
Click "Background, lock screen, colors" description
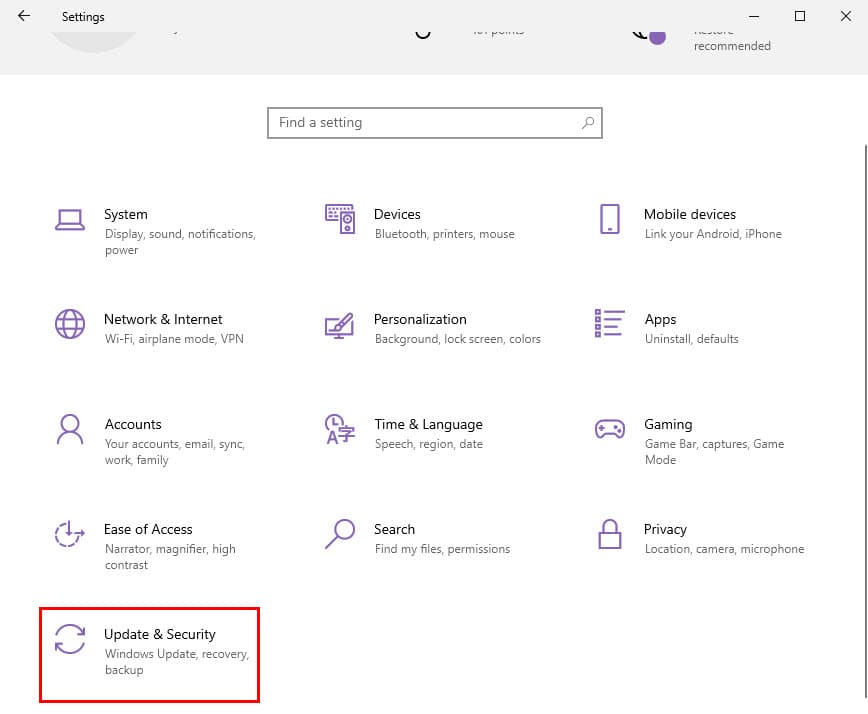coord(457,339)
